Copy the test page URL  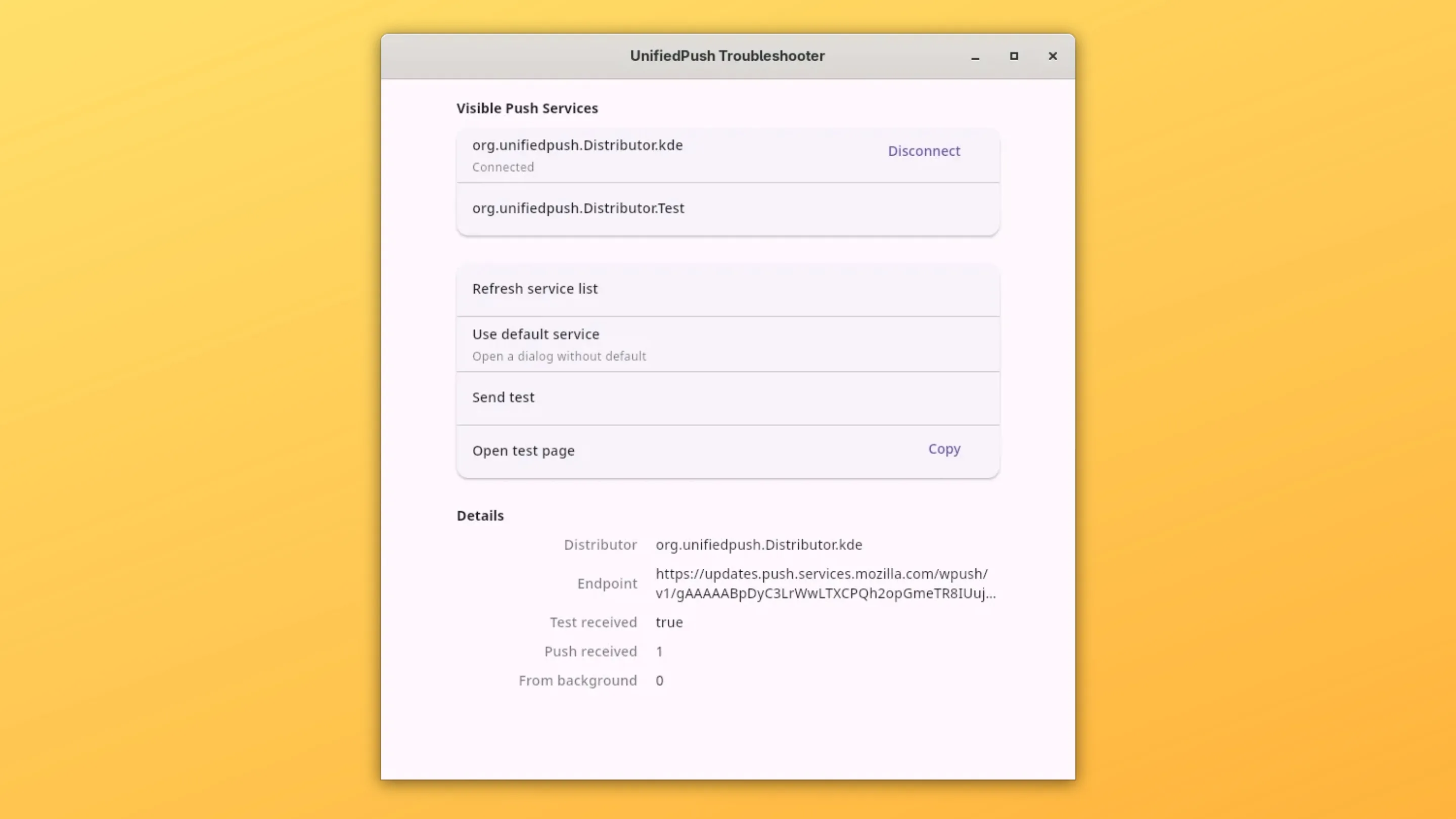944,448
